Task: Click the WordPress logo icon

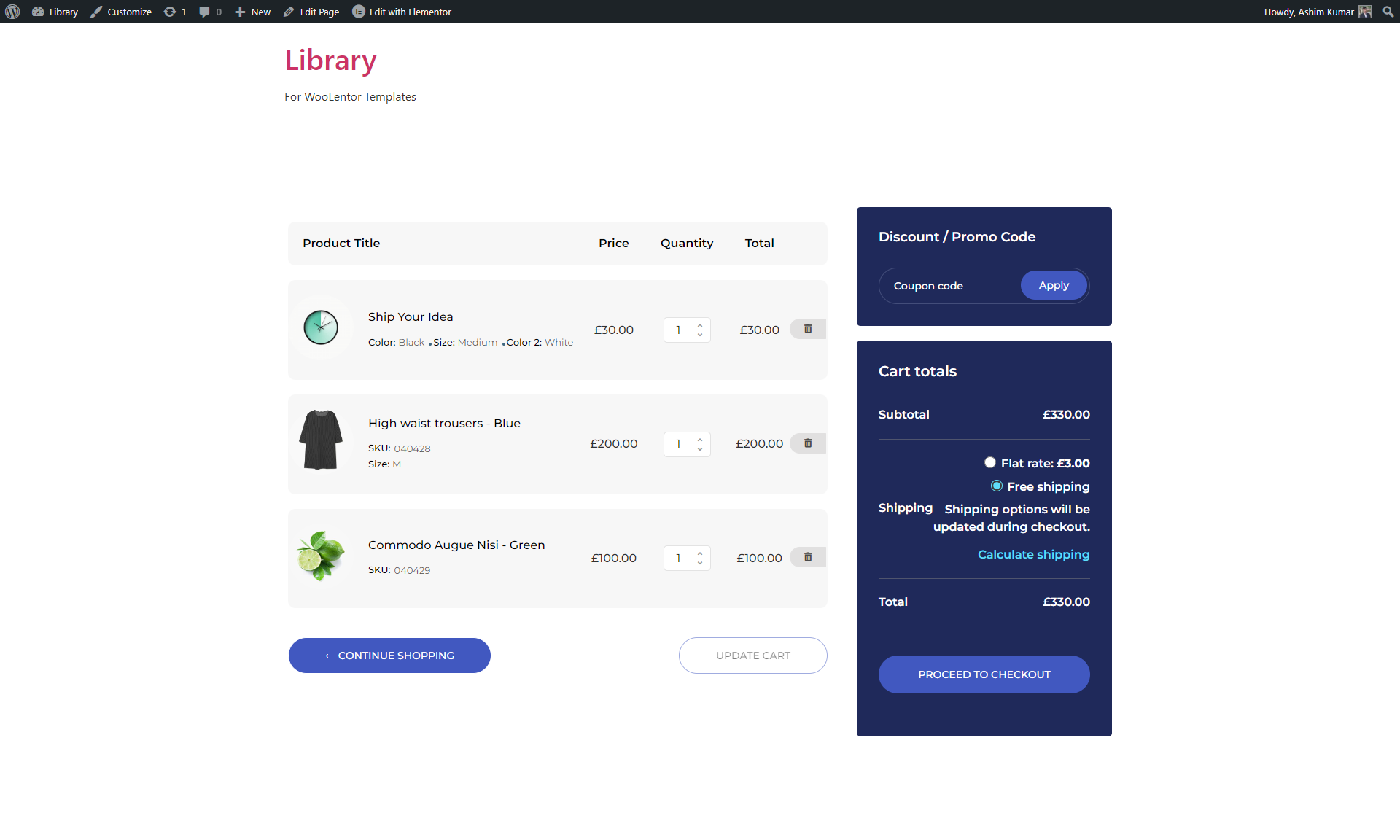Action: coord(12,12)
